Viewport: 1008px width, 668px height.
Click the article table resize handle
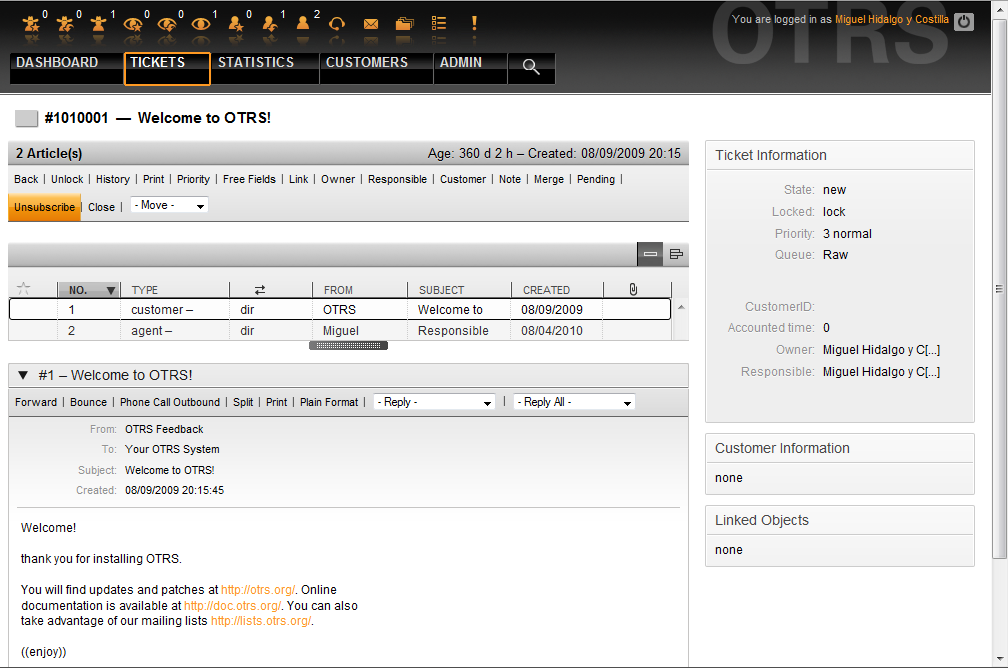pyautogui.click(x=348, y=345)
